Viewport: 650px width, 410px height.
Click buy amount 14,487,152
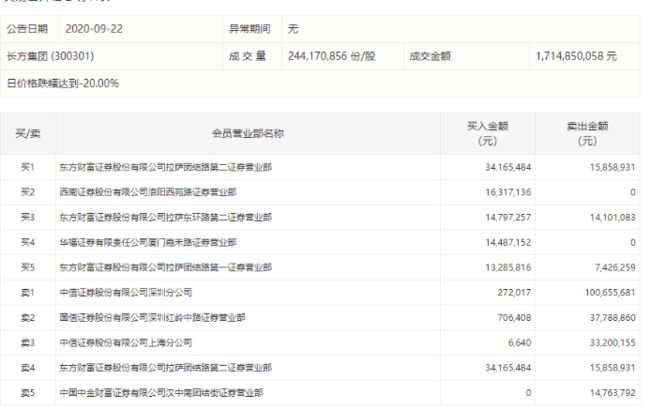pos(508,242)
